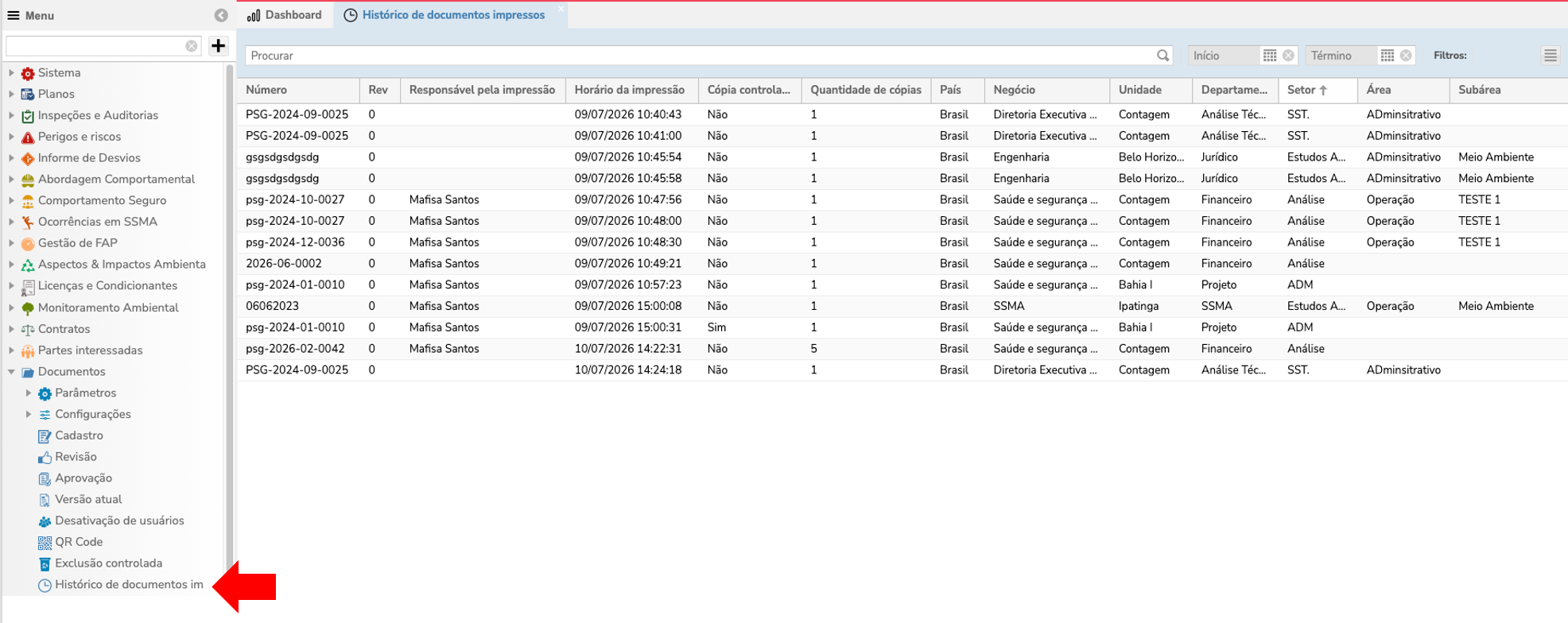Expand the Sistema tree node
Image resolution: width=1568 pixels, height=623 pixels.
pos(11,72)
